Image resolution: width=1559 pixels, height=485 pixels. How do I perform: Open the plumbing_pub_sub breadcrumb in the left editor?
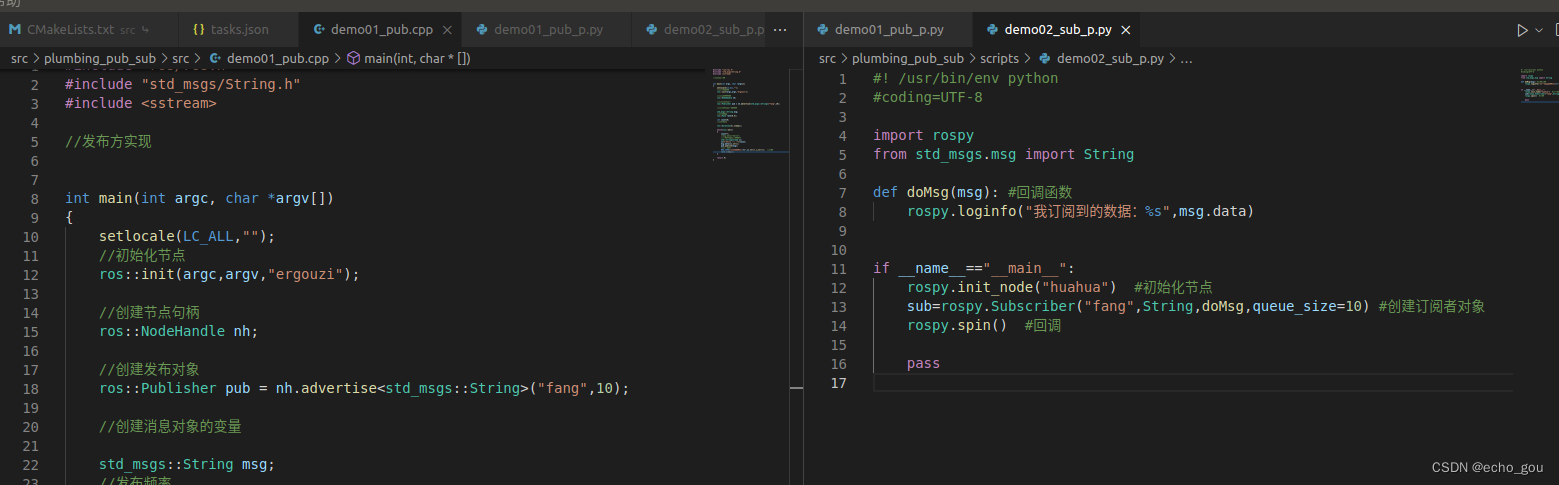[x=100, y=59]
